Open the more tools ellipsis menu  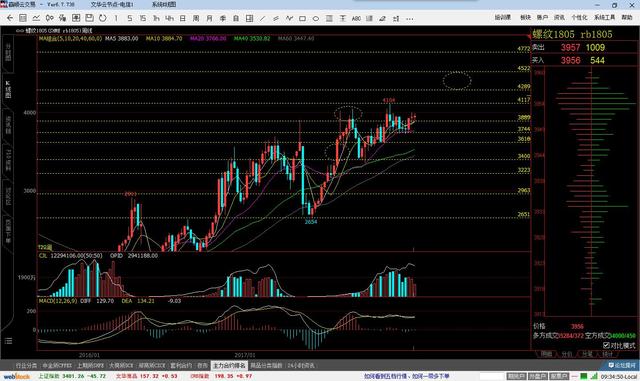[409, 18]
